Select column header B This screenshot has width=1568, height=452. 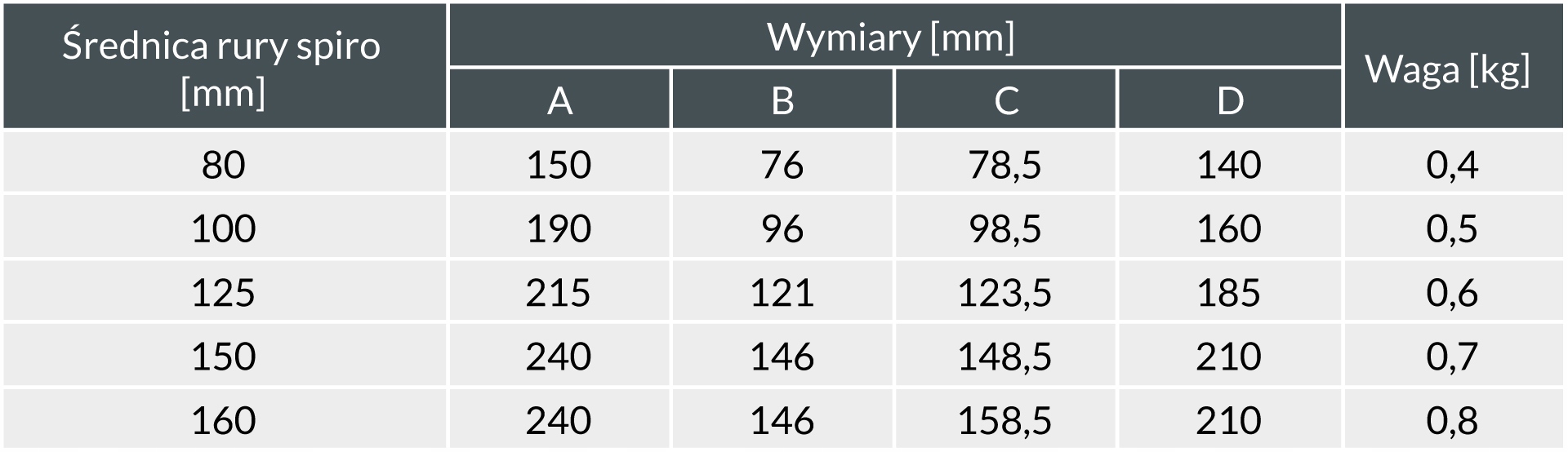[782, 101]
